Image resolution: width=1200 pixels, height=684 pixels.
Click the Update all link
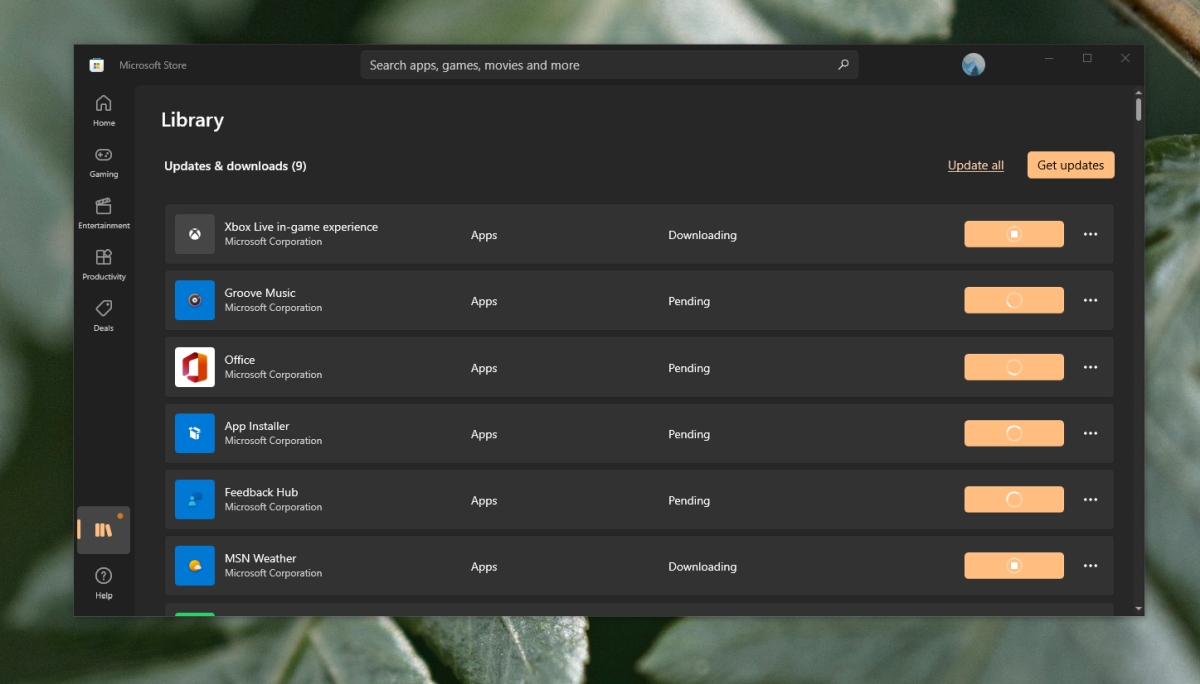(976, 165)
